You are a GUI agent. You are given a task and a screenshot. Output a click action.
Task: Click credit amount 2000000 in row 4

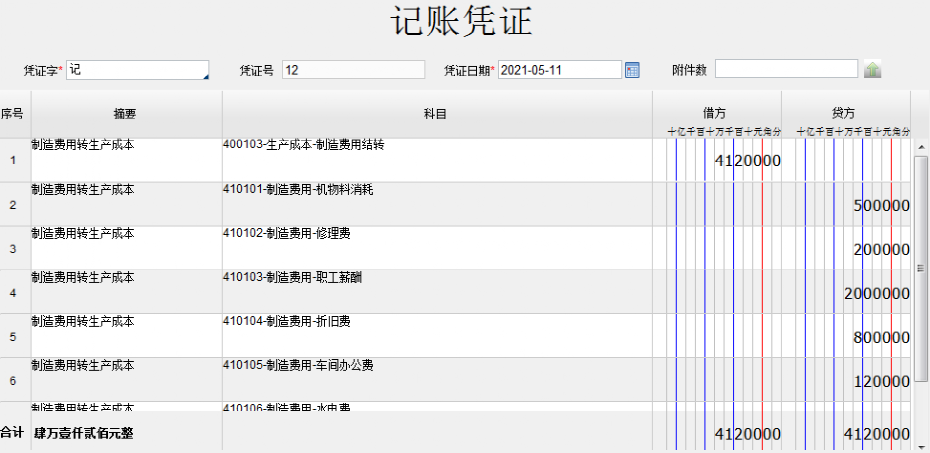876,294
